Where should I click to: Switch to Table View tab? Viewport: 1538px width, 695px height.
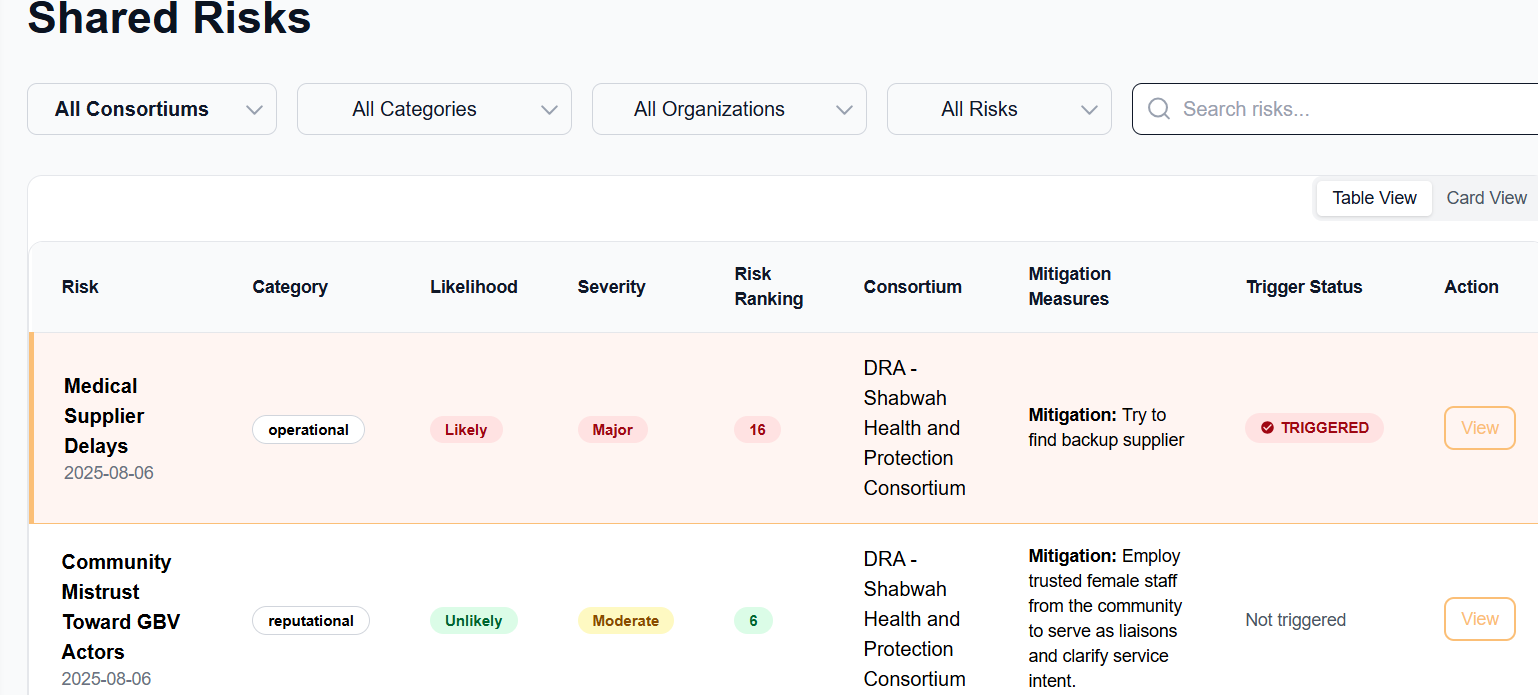tap(1374, 198)
